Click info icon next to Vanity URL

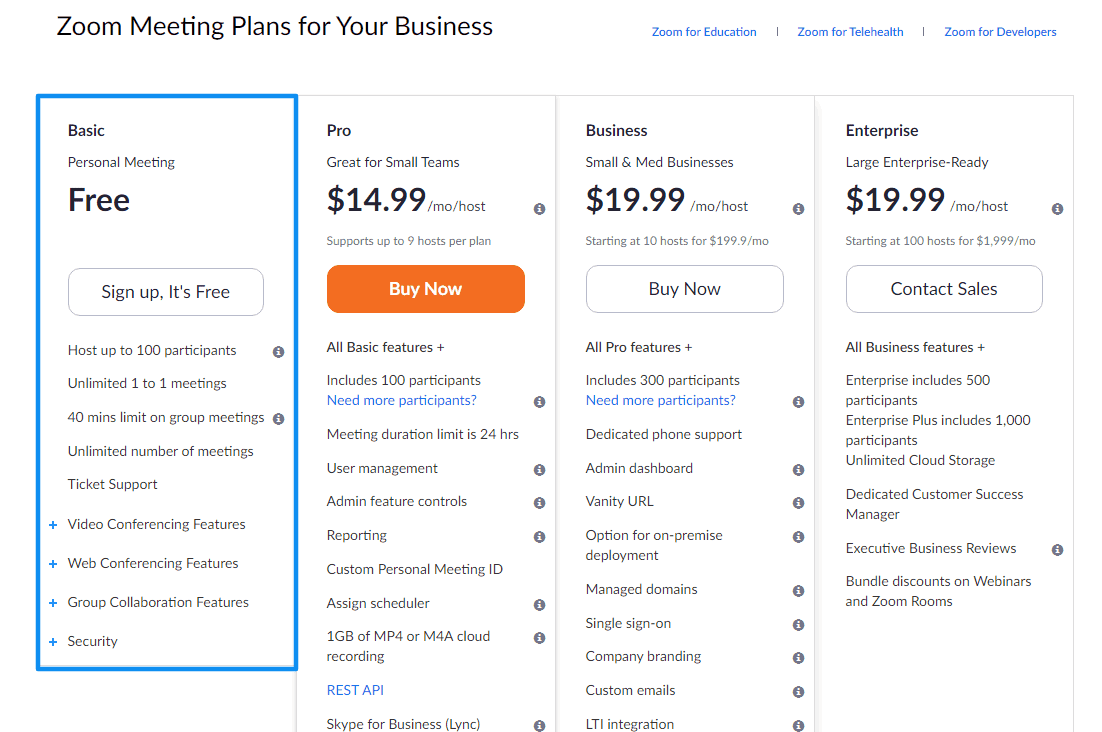click(798, 503)
